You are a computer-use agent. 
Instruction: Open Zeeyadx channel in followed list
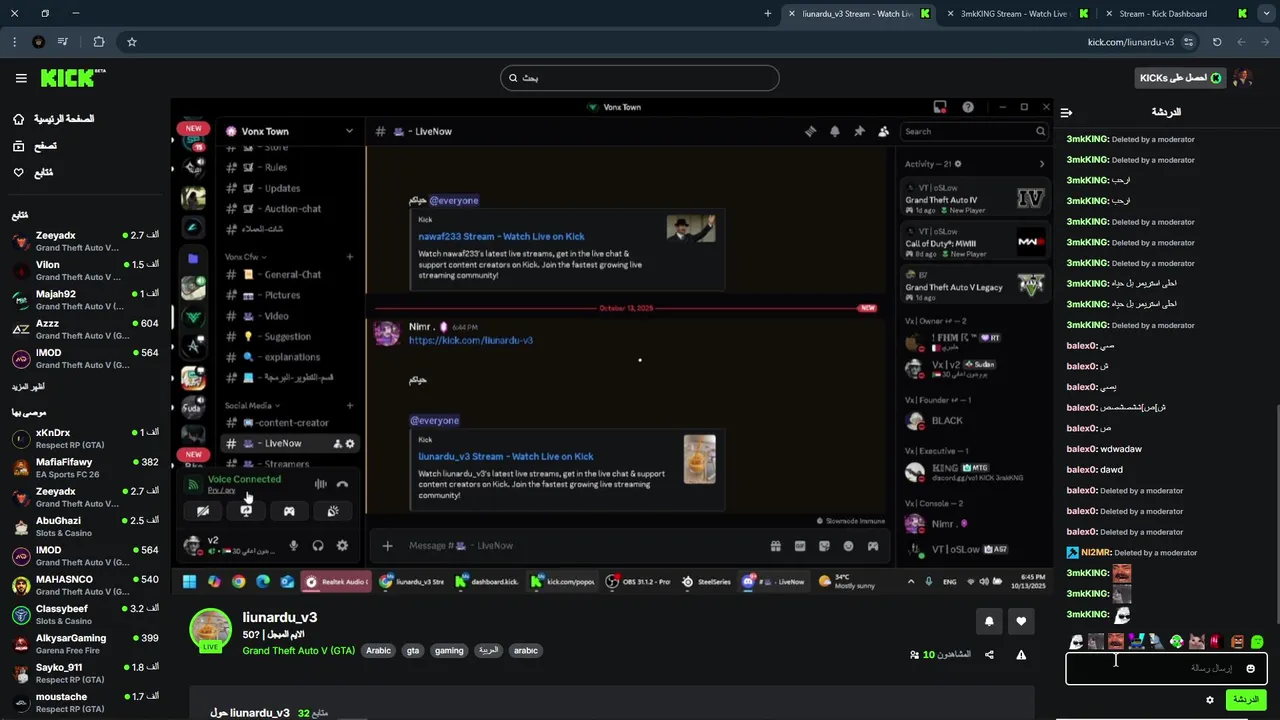85,241
